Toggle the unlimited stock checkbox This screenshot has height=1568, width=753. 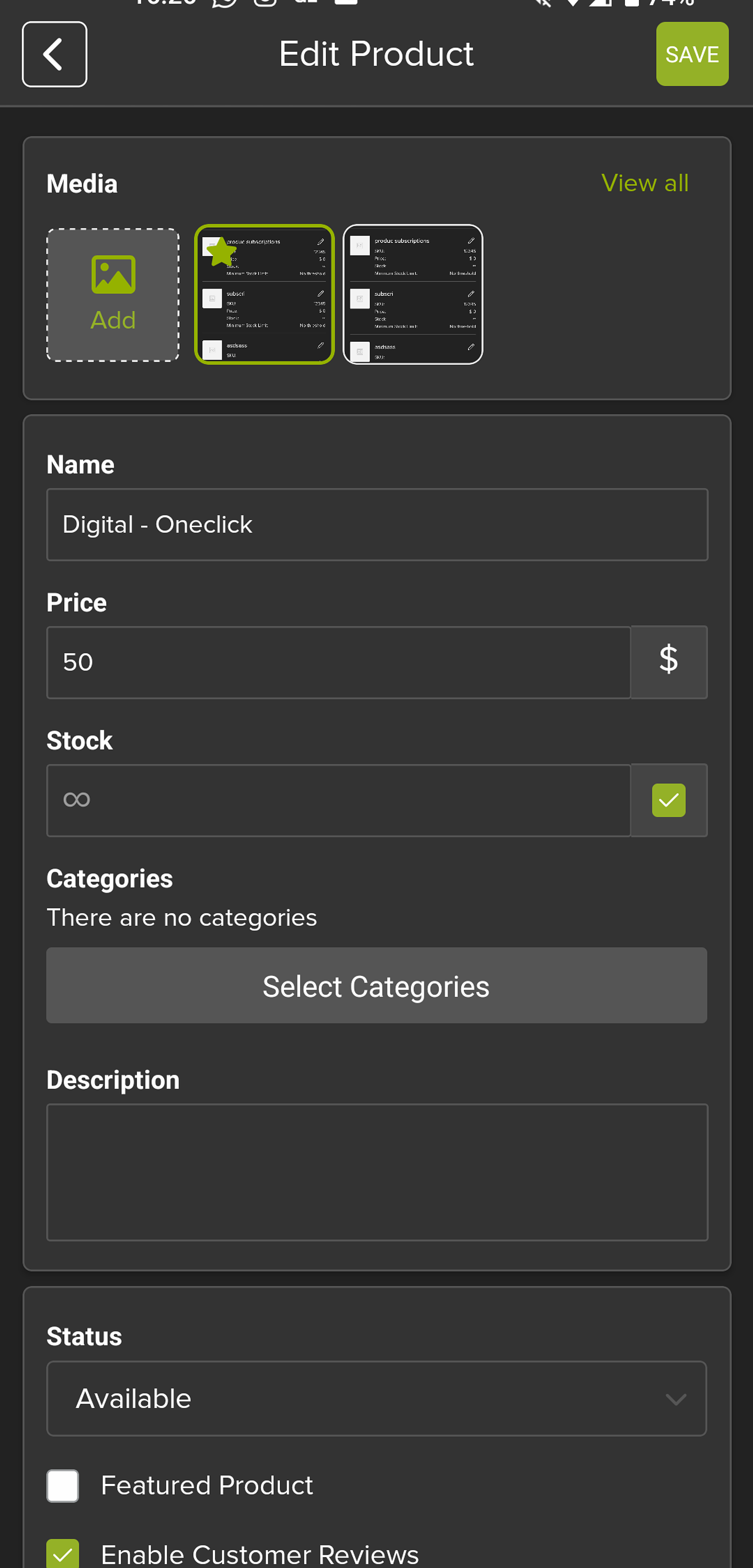(x=668, y=800)
